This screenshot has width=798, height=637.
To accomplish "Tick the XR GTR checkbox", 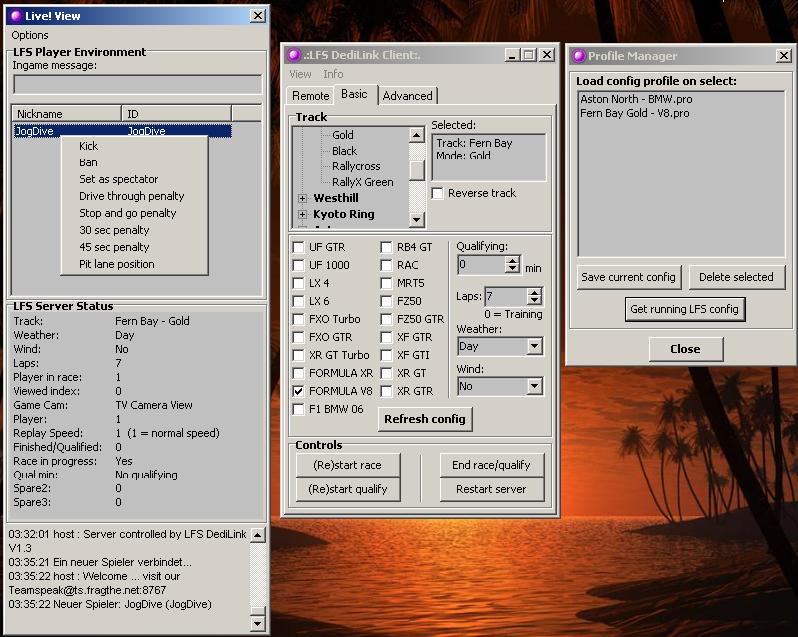I will (x=386, y=391).
